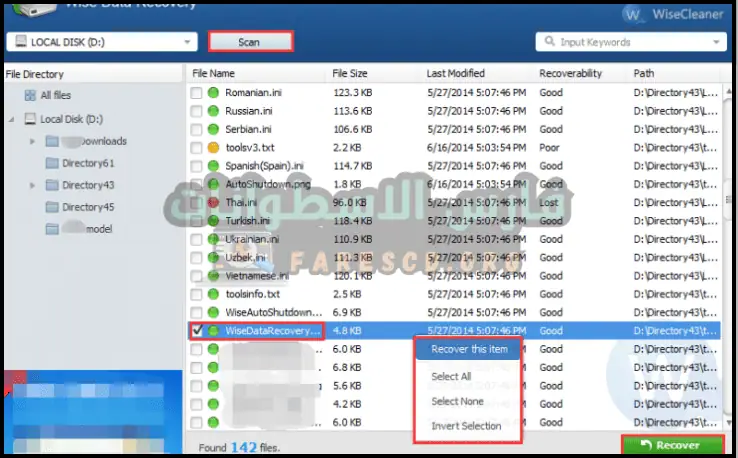The width and height of the screenshot is (738, 458).
Task: Click green status icon of Turkish.ini
Action: [213, 221]
